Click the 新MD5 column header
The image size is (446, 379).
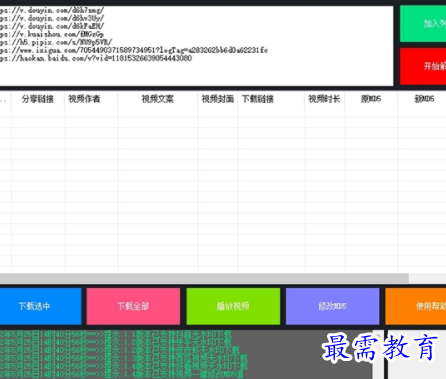[422, 99]
